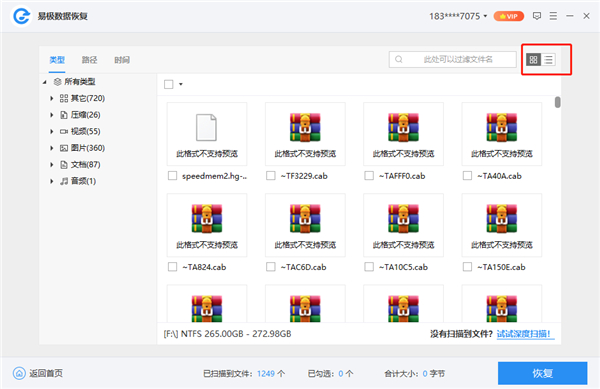The height and width of the screenshot is (389, 600).
Task: Open the select-all dropdown arrow
Action: pyautogui.click(x=181, y=84)
